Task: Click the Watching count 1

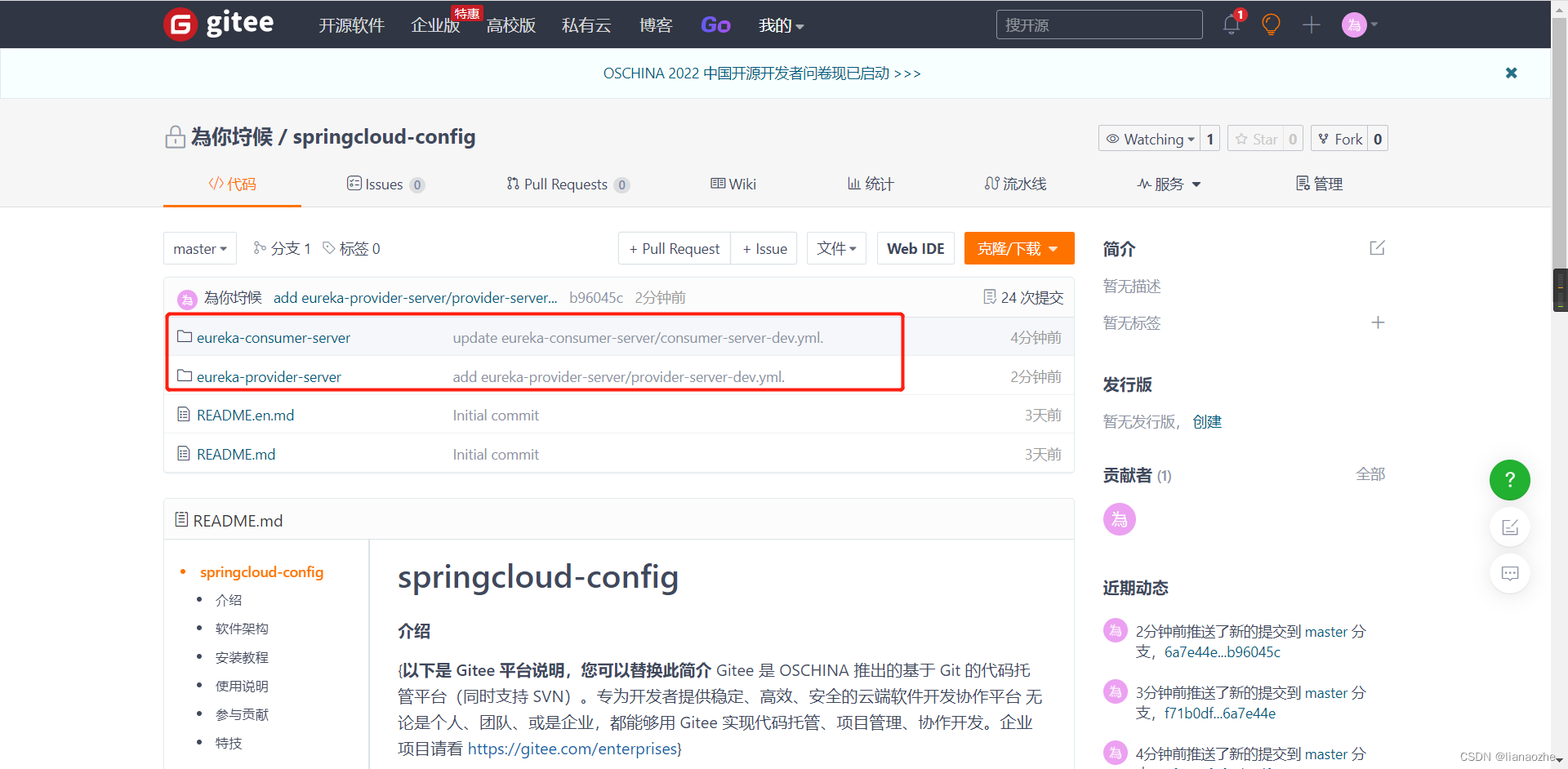Action: click(x=1210, y=139)
